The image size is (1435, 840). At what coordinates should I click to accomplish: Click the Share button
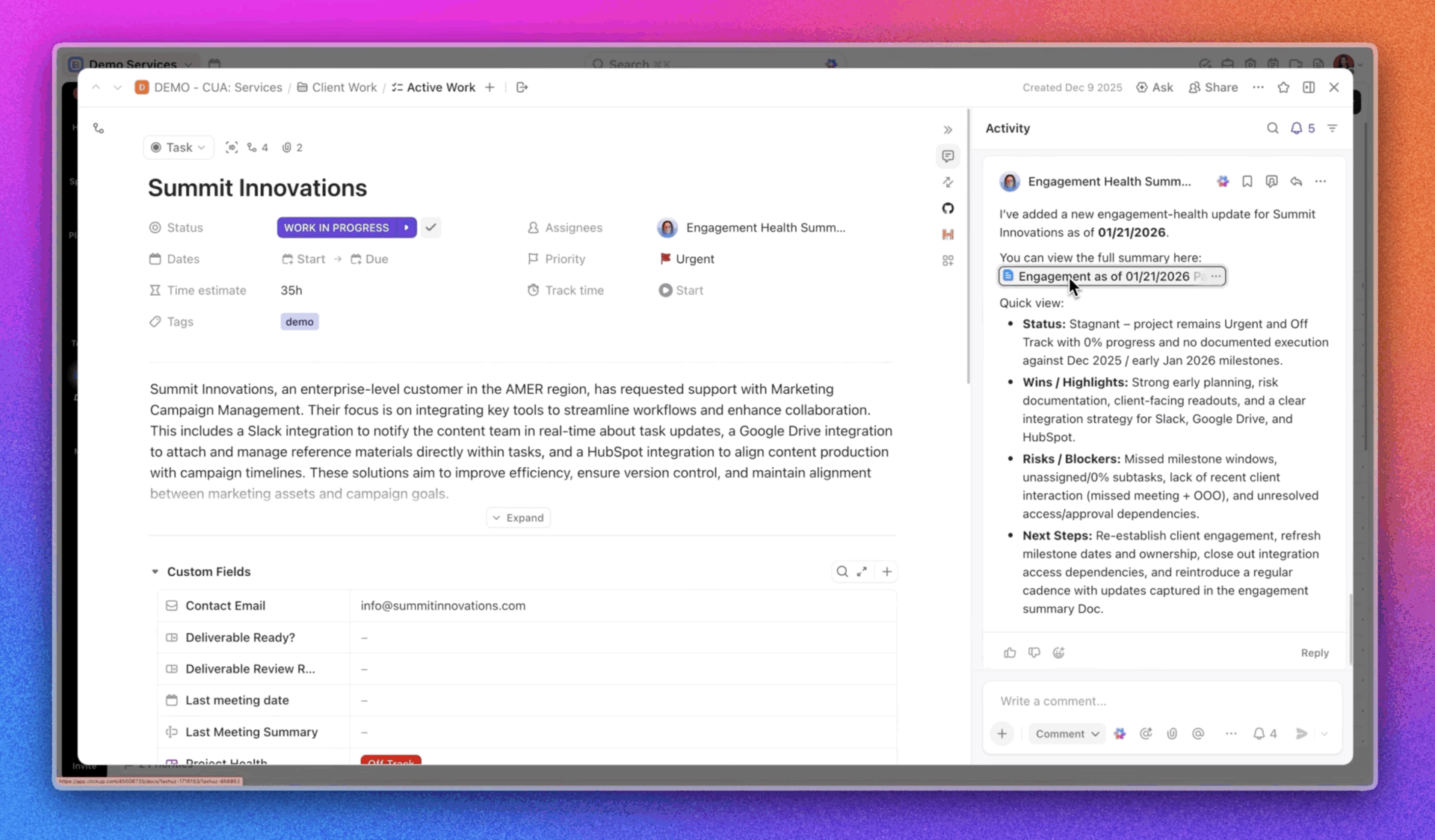(x=1213, y=87)
